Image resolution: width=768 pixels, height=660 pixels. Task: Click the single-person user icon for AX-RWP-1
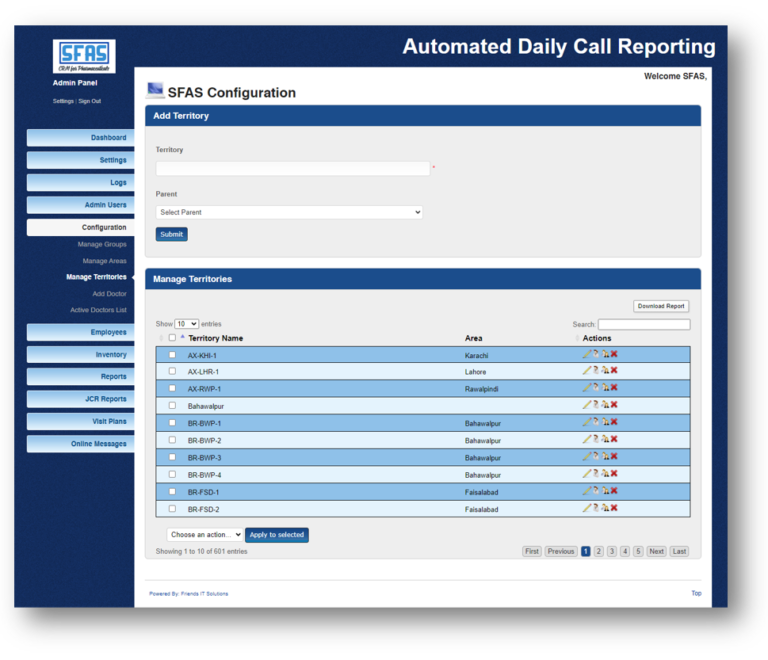596,388
